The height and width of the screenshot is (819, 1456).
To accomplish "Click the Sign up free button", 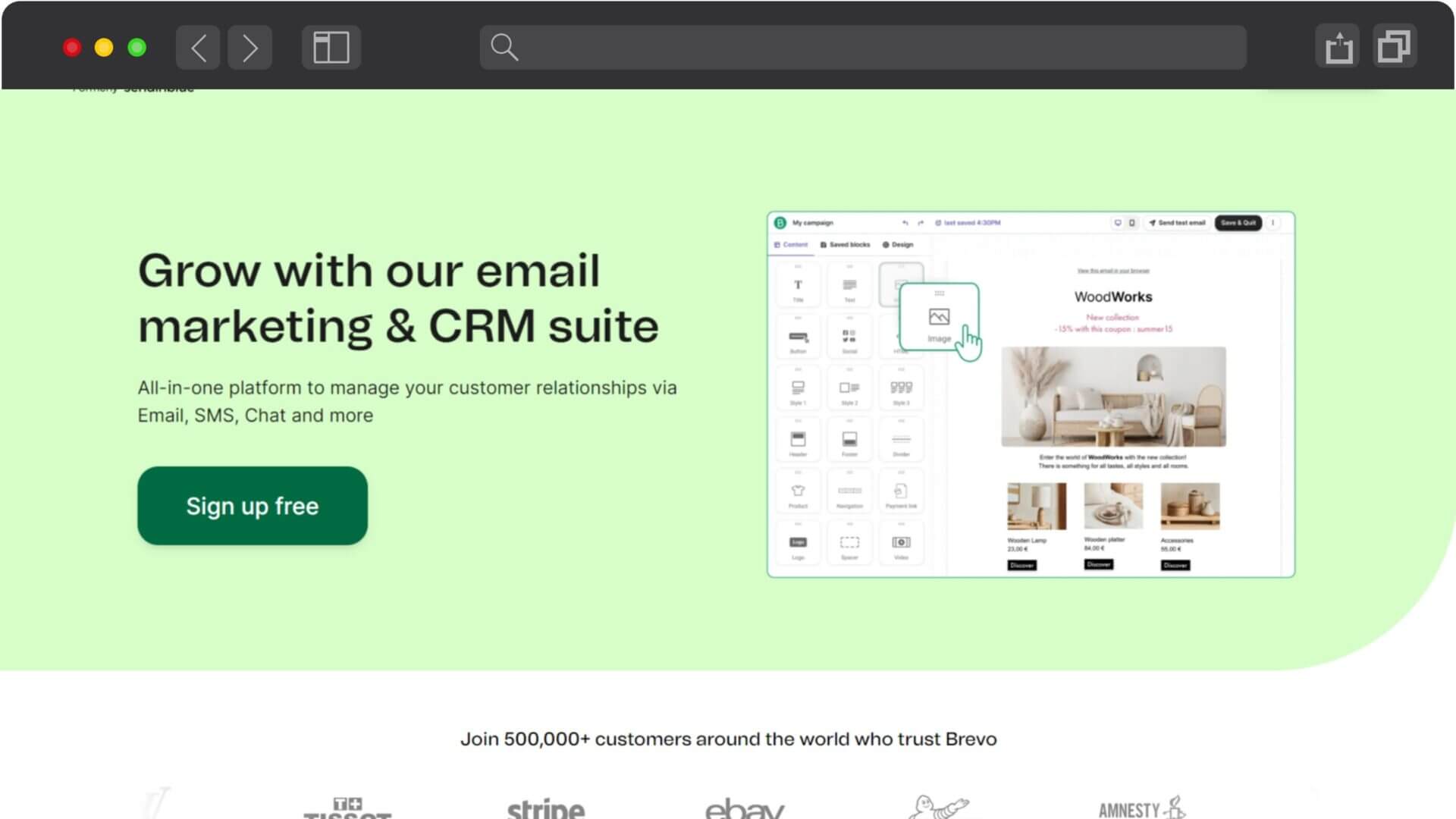I will click(253, 506).
